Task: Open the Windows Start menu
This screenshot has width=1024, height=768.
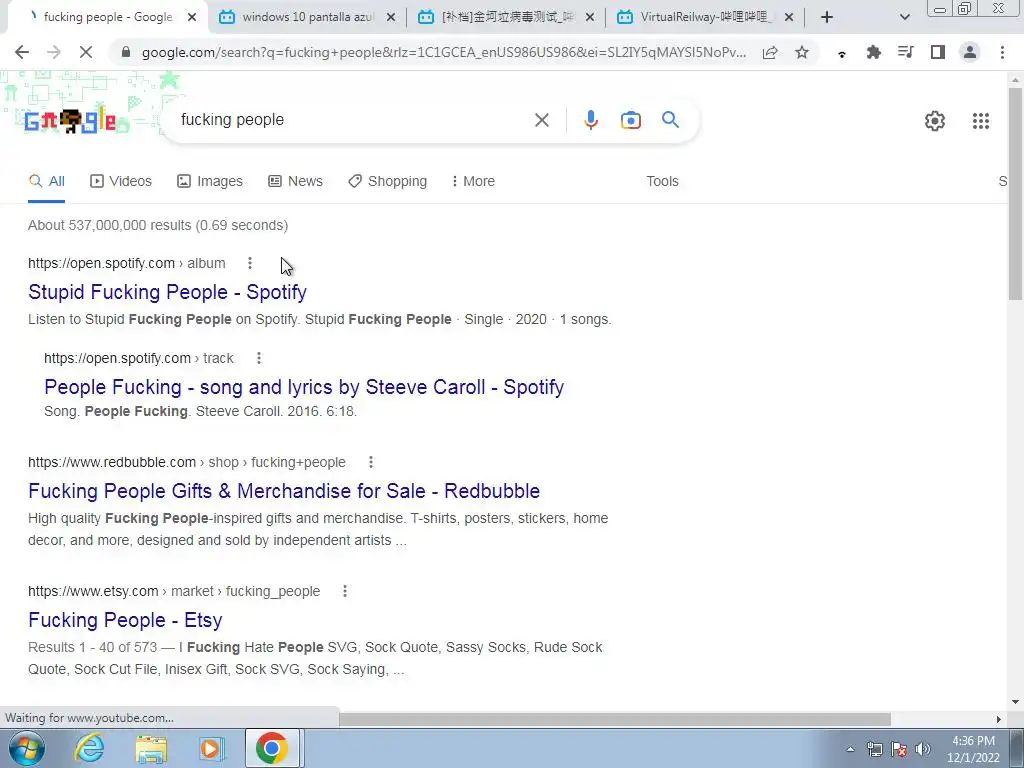Action: click(x=26, y=748)
